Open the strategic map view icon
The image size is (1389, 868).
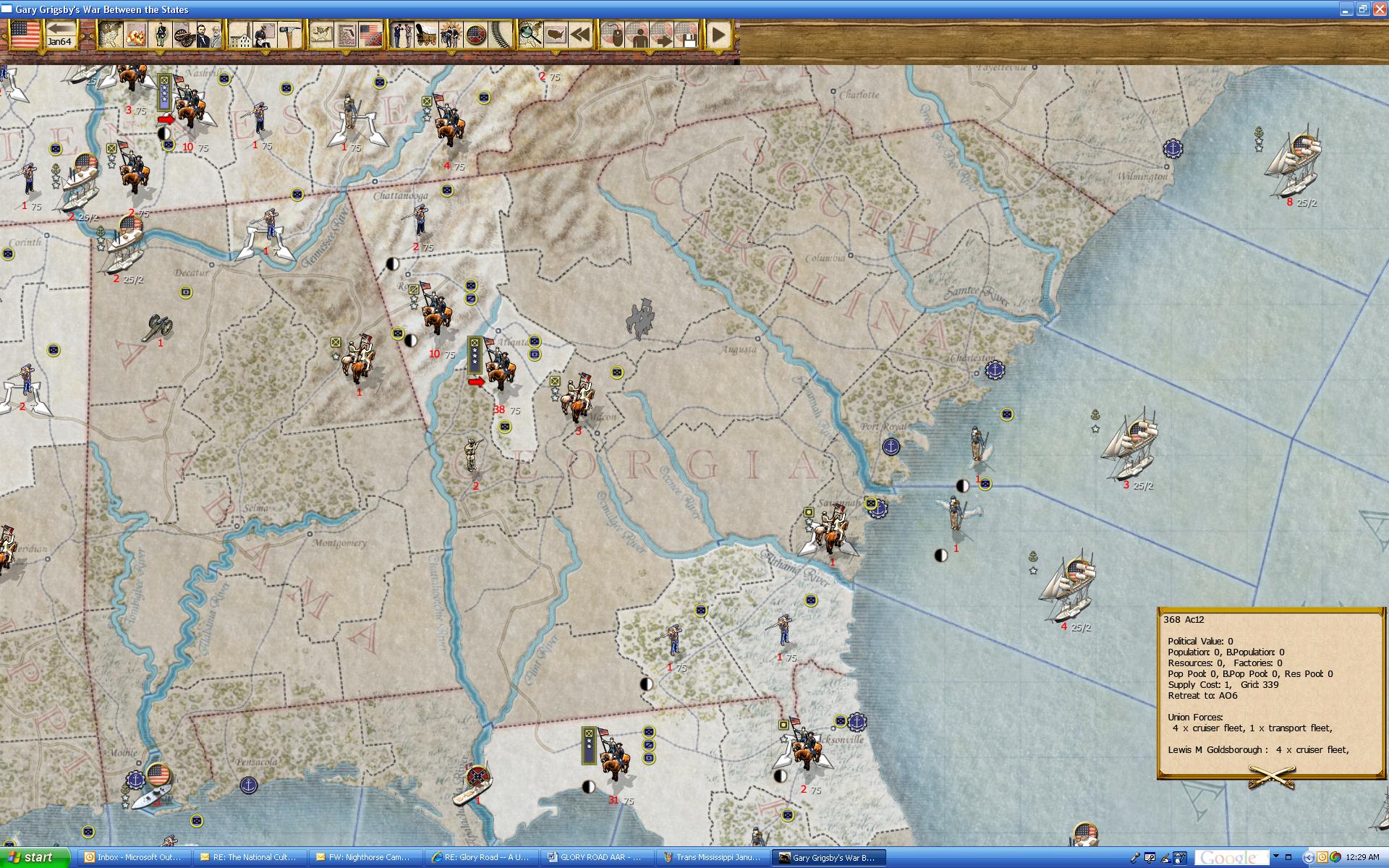[x=110, y=34]
